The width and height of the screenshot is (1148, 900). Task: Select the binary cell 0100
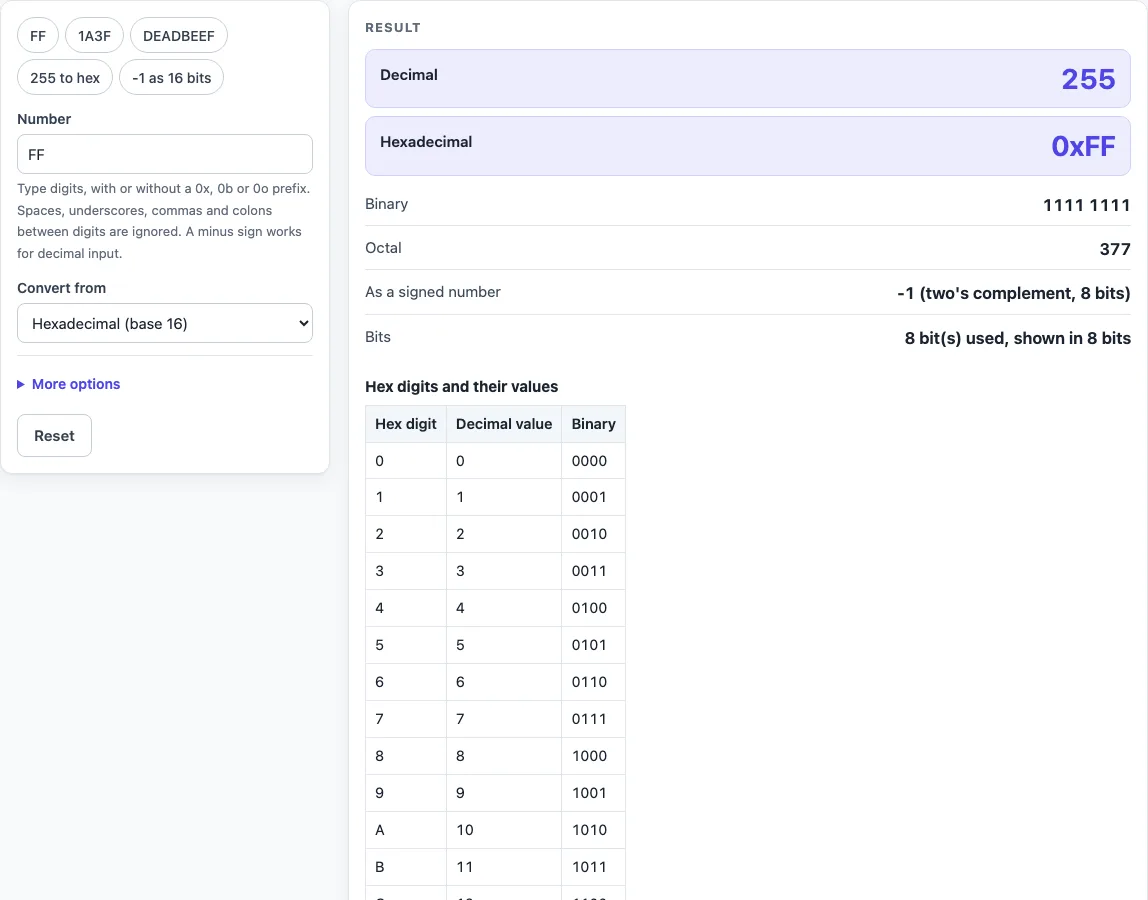pos(593,608)
